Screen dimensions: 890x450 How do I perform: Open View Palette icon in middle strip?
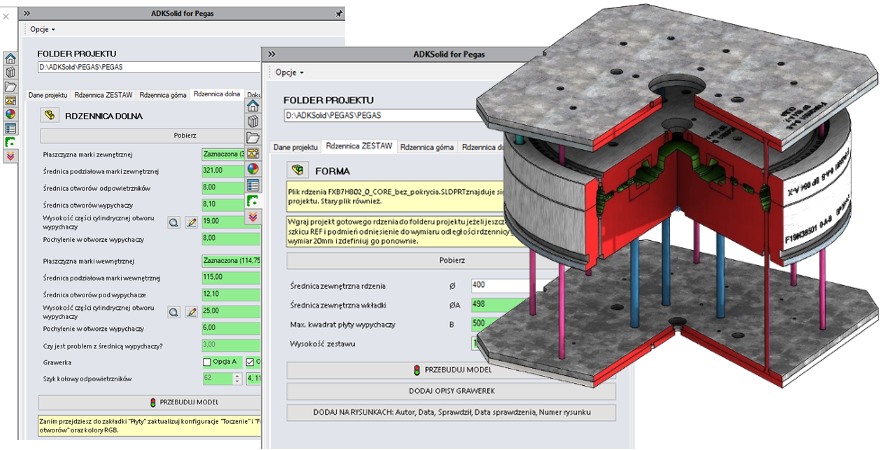[x=253, y=153]
